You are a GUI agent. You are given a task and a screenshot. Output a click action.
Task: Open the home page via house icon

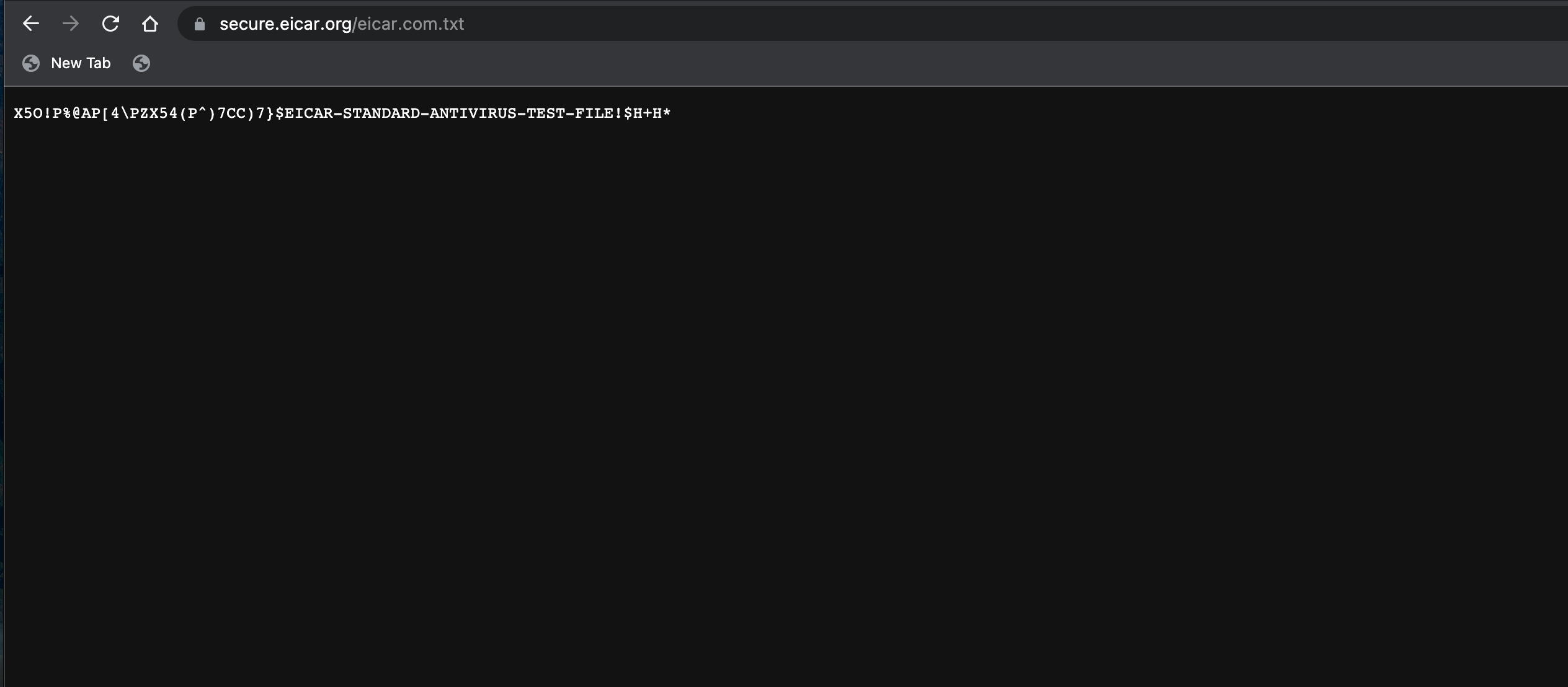click(x=150, y=24)
